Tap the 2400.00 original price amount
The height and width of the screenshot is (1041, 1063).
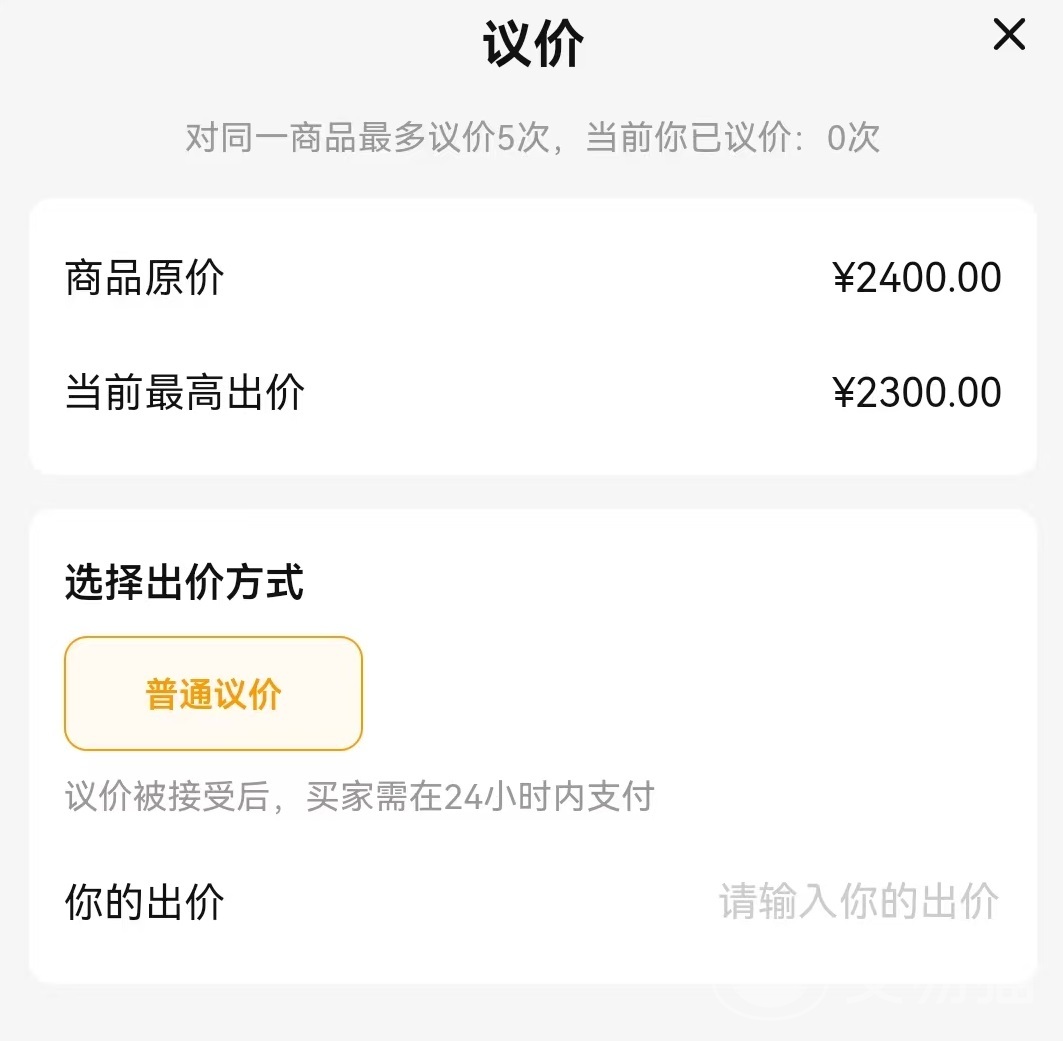pyautogui.click(x=929, y=278)
